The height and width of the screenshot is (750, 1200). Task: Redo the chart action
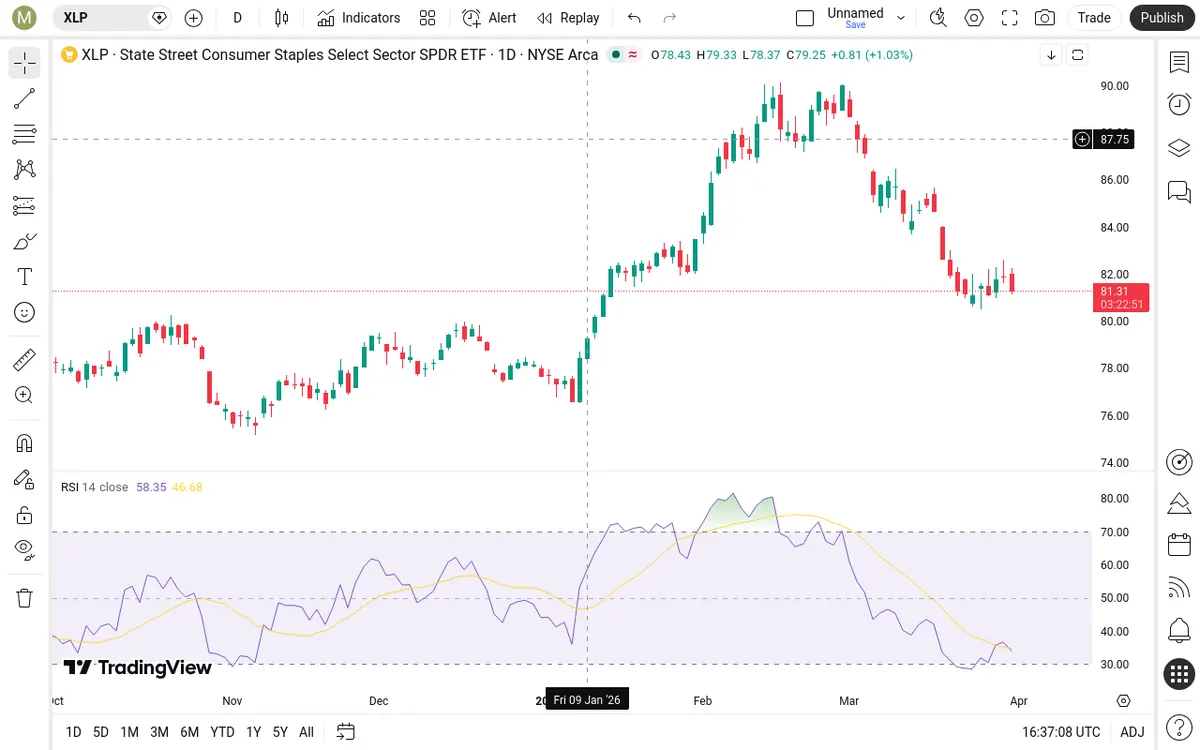pyautogui.click(x=670, y=17)
